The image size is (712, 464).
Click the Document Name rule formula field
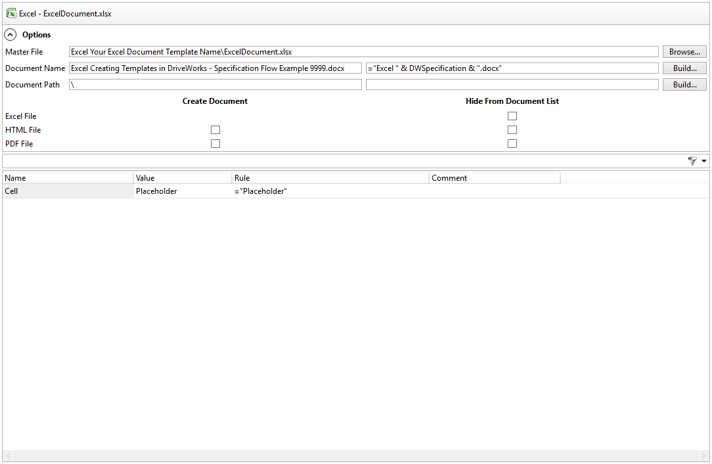click(511, 69)
